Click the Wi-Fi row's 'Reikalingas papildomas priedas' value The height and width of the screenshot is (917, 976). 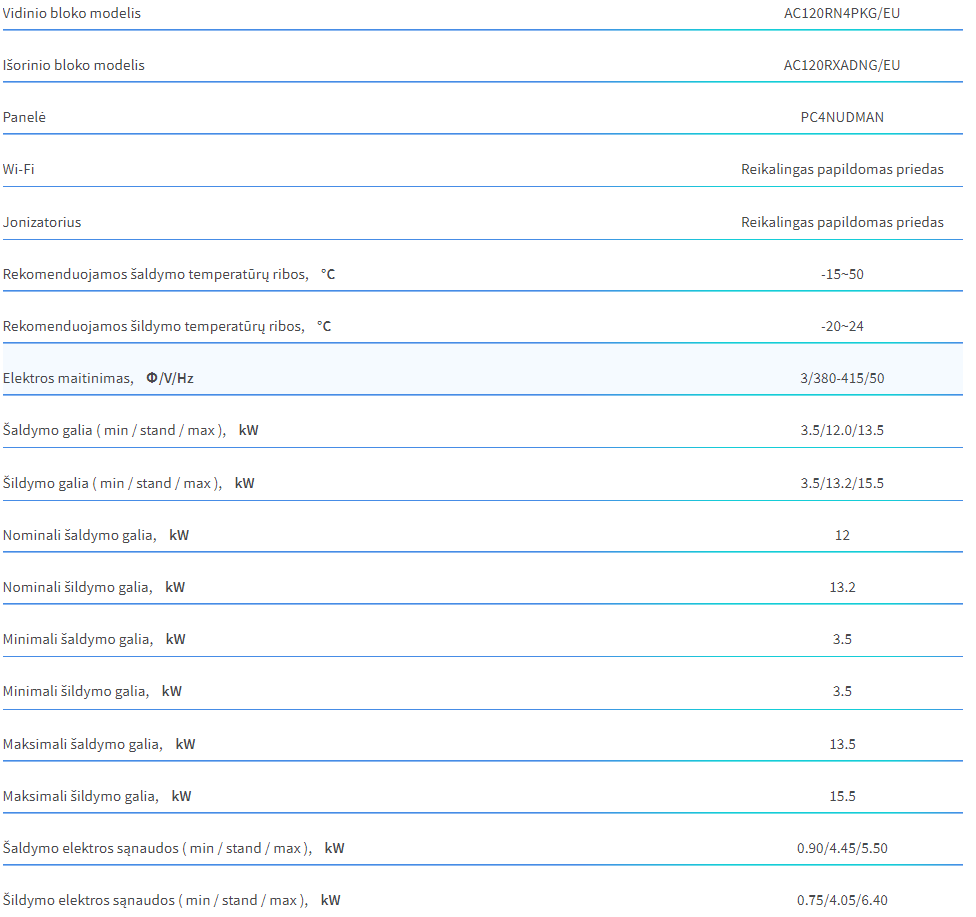click(842, 169)
